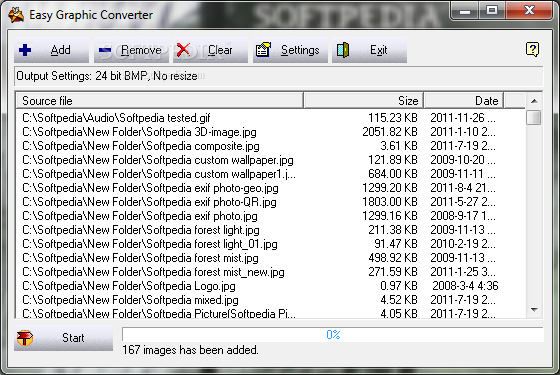
Task: Click the 0% progress bar
Action: click(333, 335)
